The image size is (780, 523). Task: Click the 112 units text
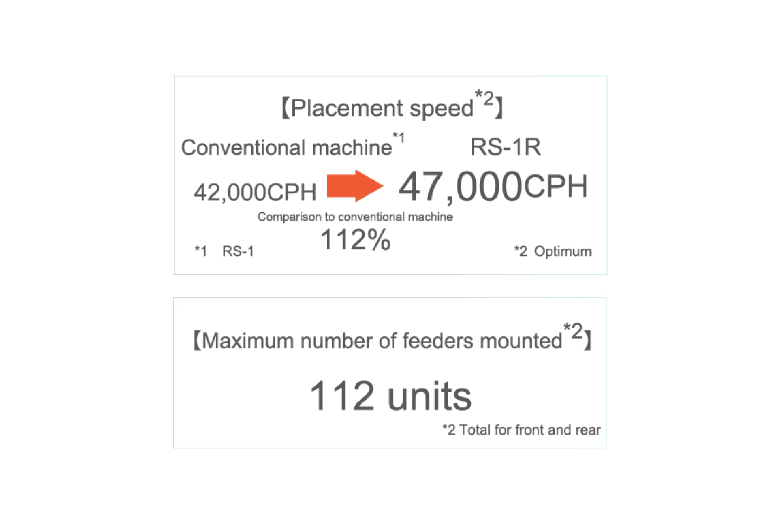(x=390, y=397)
